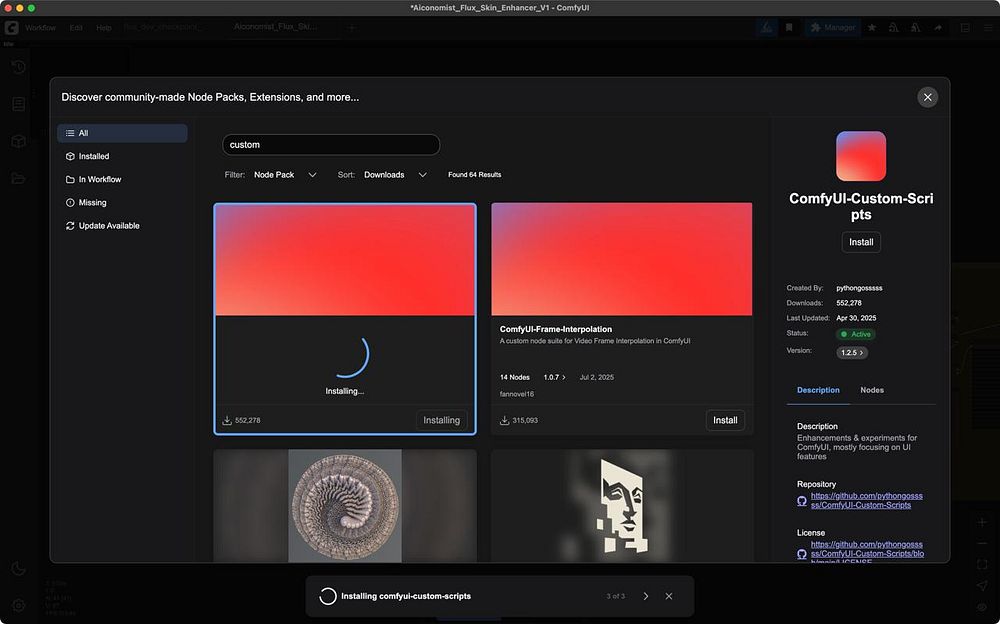Click the 'Found 64 Results' text

coord(474,175)
